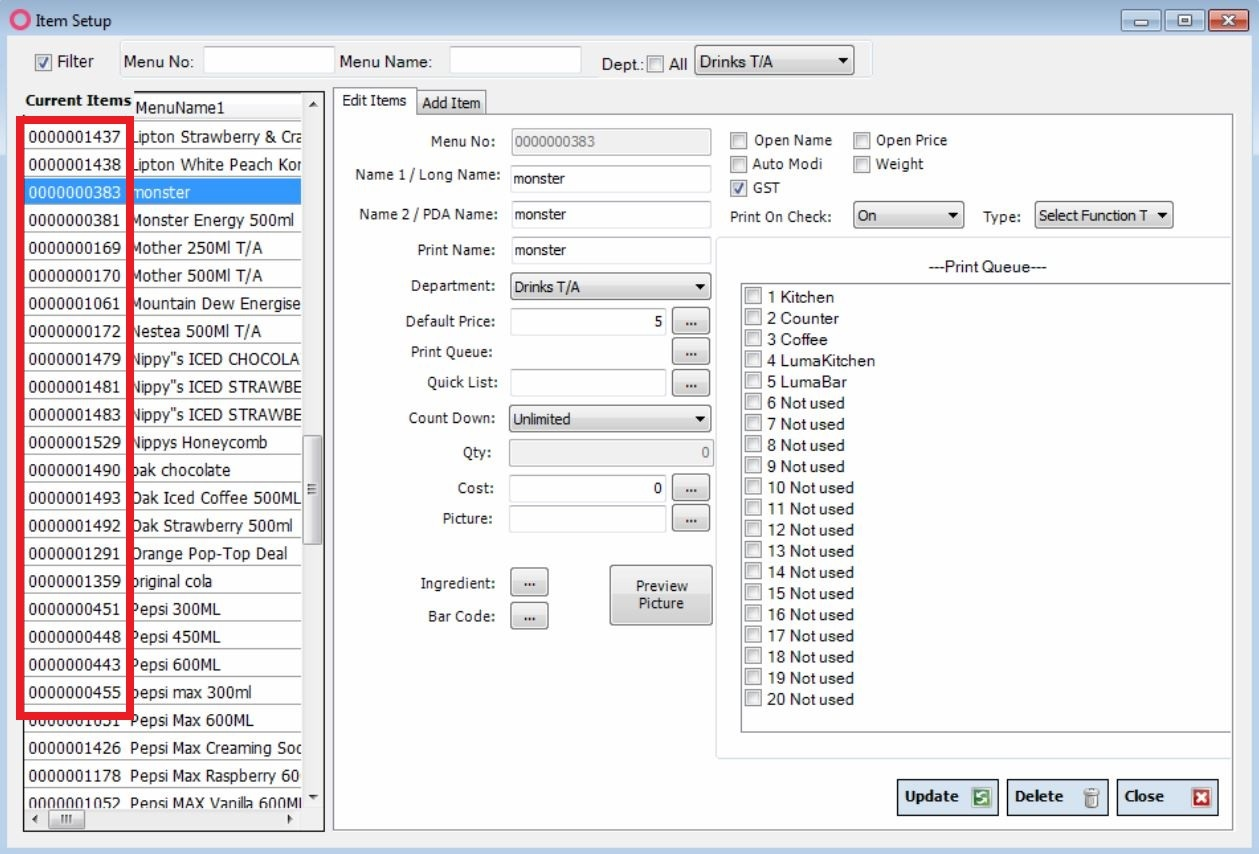Click the Menu Name filter field
1259x854 pixels.
coord(515,61)
